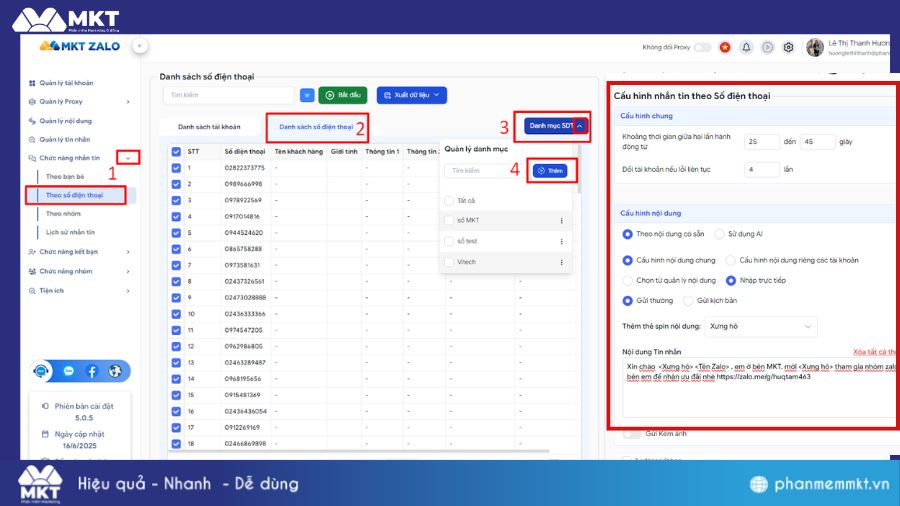This screenshot has height=506, width=900.
Task: Select the Sử dụng AI radio option
Action: 719,234
